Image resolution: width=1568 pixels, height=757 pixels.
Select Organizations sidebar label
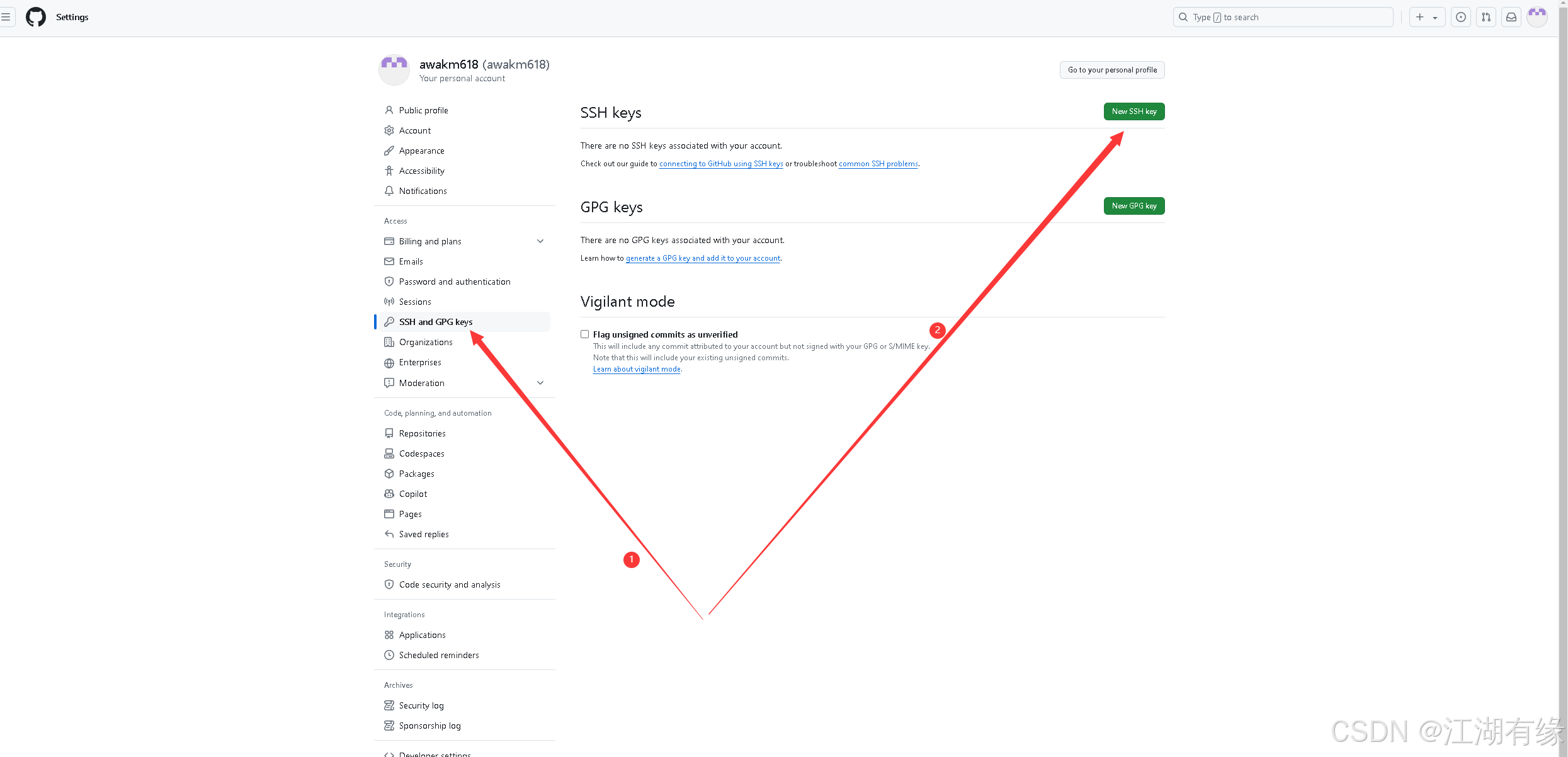[426, 342]
